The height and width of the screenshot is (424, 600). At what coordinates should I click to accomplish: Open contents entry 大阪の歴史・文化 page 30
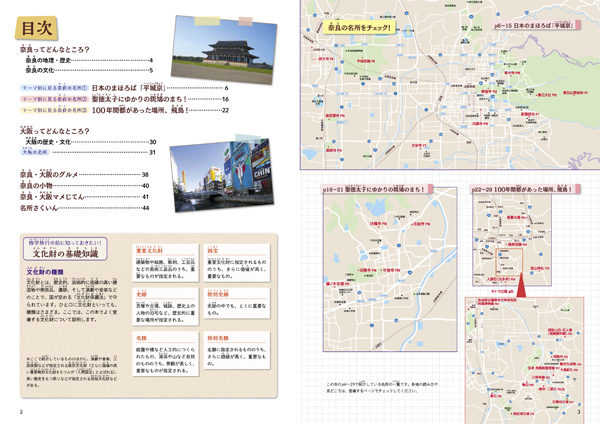pyautogui.click(x=91, y=142)
